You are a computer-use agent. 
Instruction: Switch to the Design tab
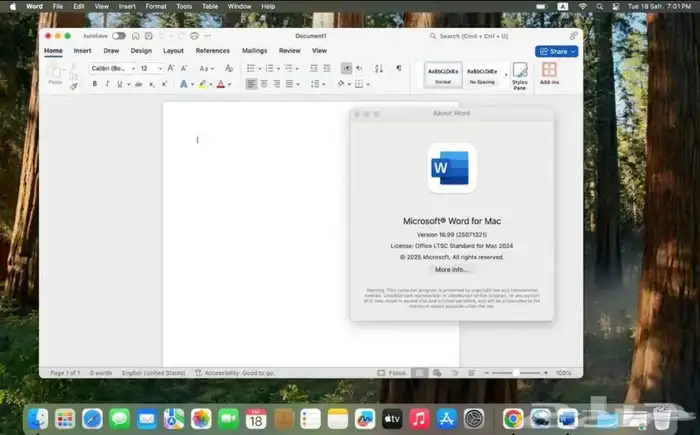click(x=141, y=50)
